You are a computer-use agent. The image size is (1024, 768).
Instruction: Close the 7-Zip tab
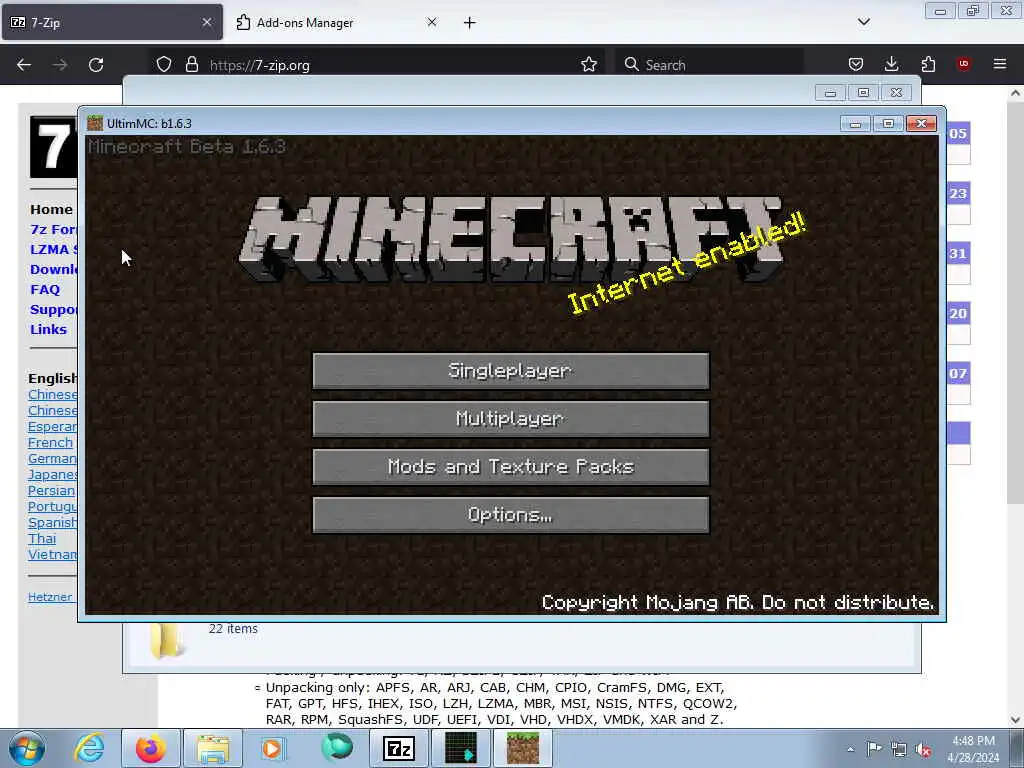click(x=207, y=22)
